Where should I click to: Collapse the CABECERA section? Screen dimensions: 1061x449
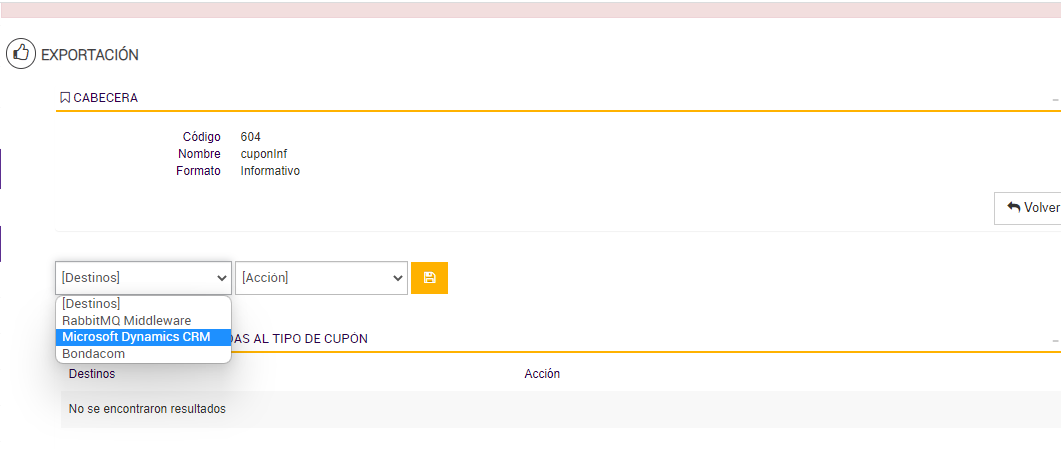pos(1055,100)
